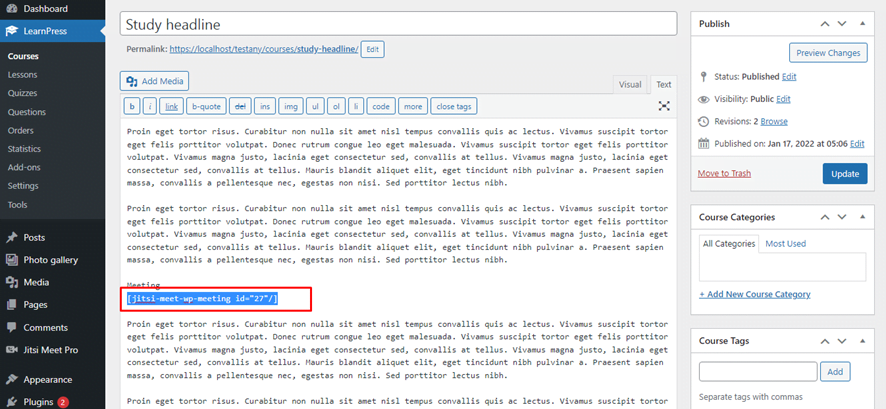Click the Course Tags input field

point(758,372)
